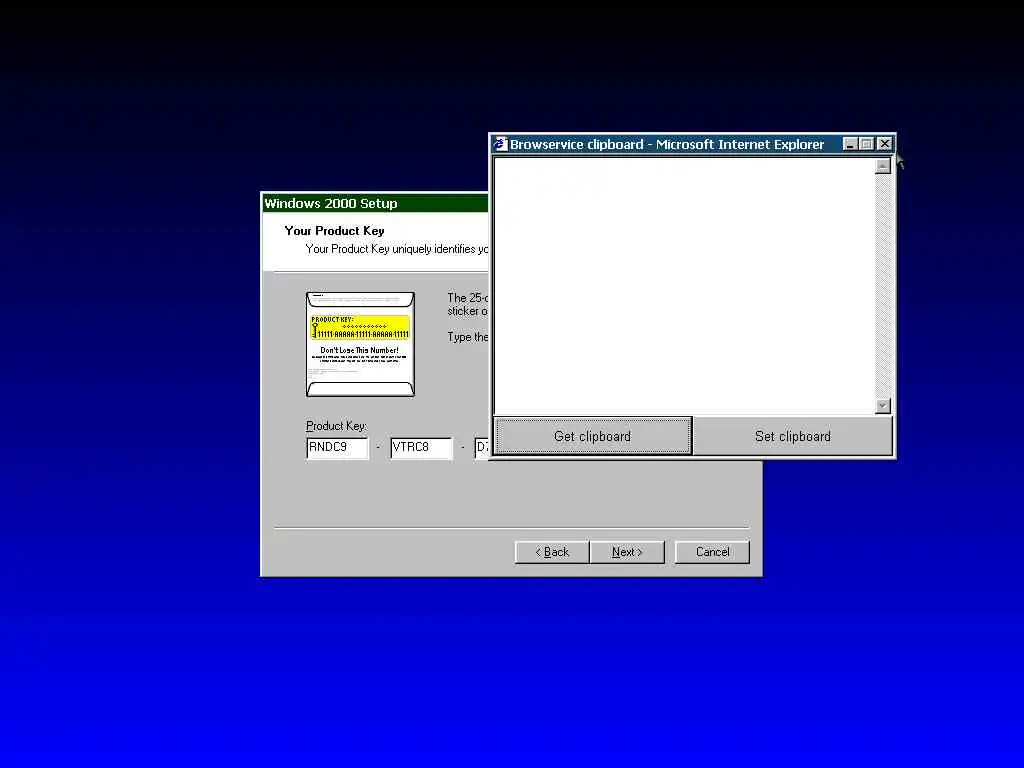The image size is (1024, 768).
Task: Click the product key sticker illustration
Action: tap(360, 344)
